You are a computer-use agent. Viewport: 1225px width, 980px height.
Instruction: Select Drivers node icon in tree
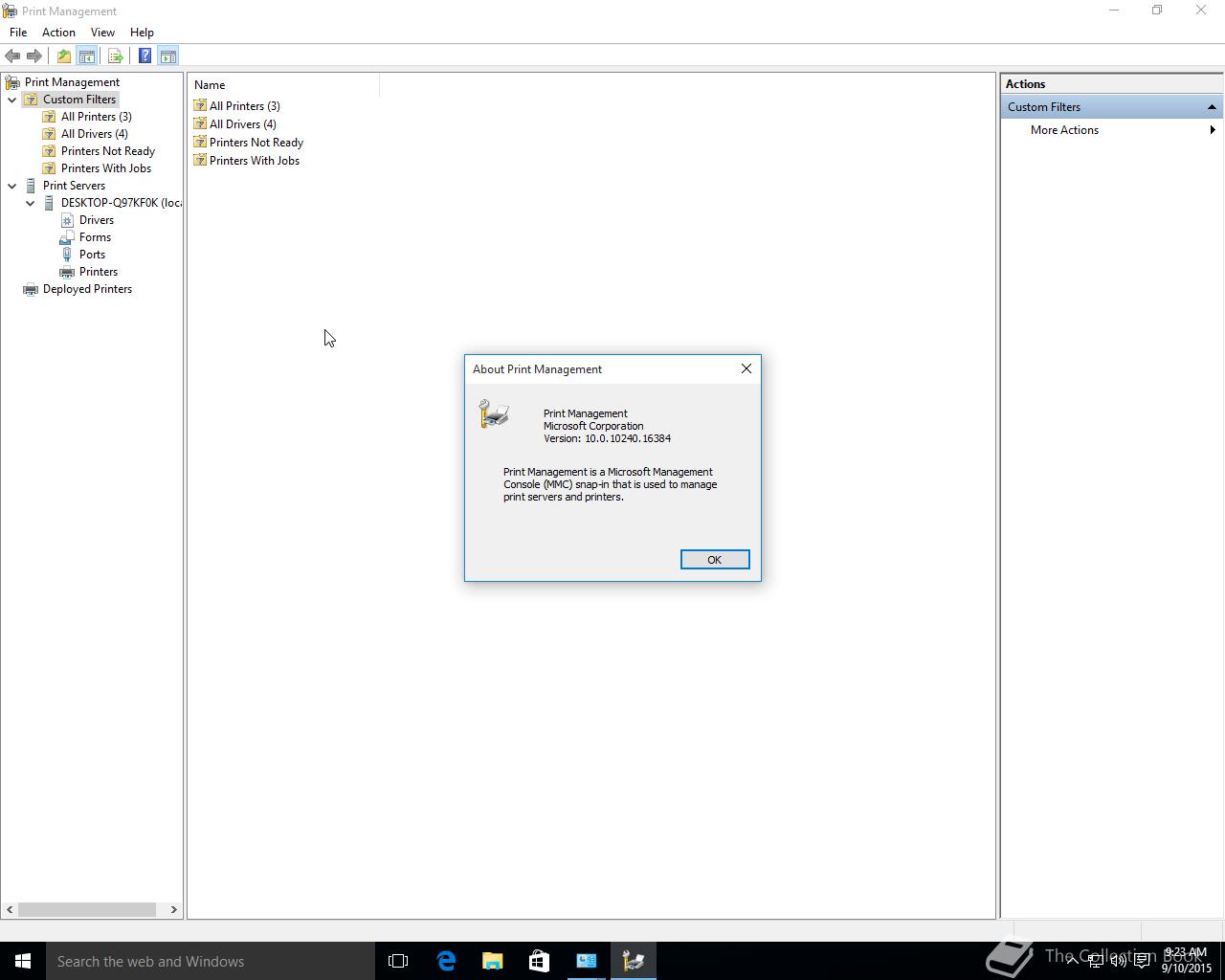(x=67, y=220)
